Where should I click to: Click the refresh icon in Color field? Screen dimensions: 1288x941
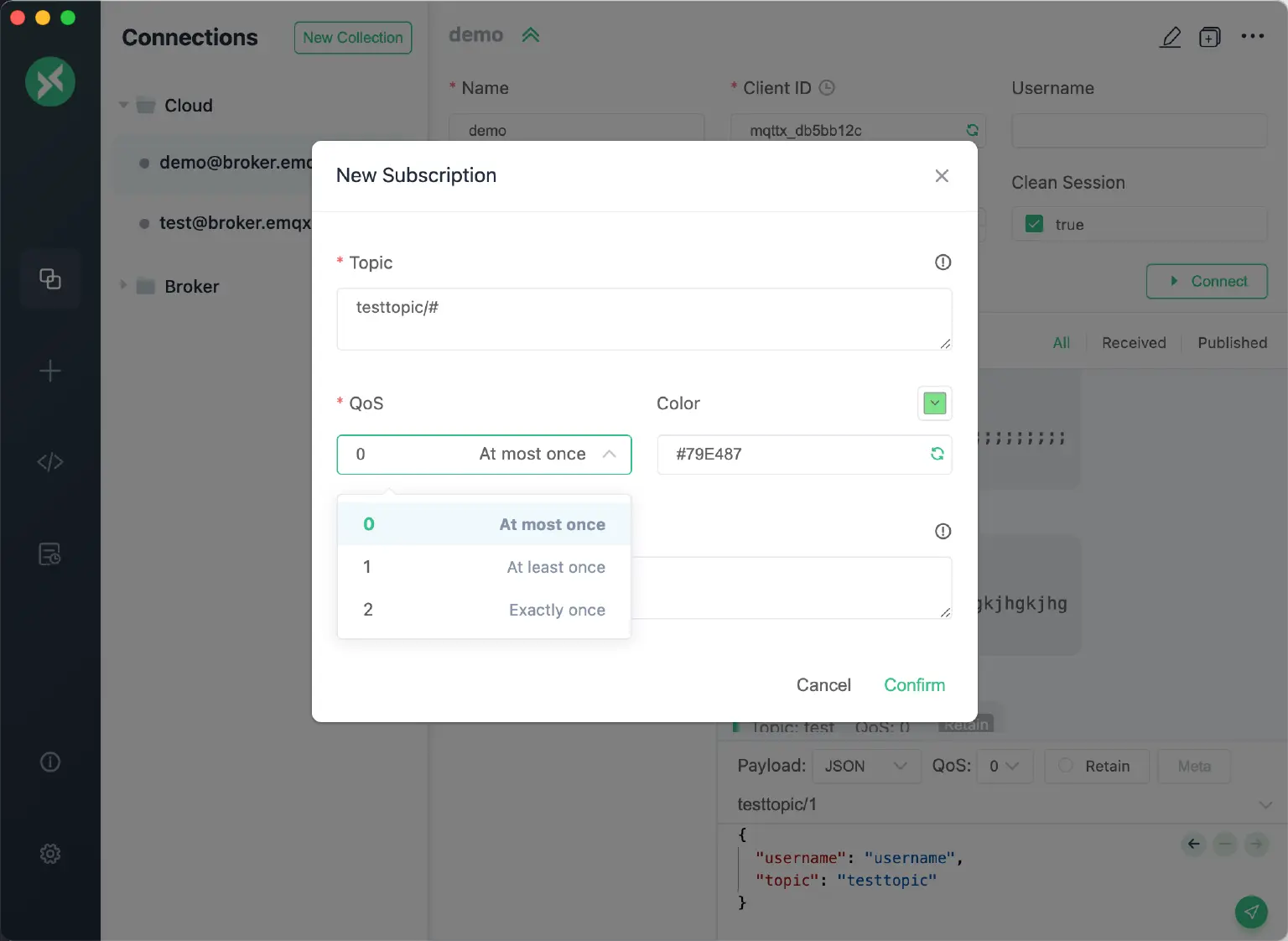point(937,454)
